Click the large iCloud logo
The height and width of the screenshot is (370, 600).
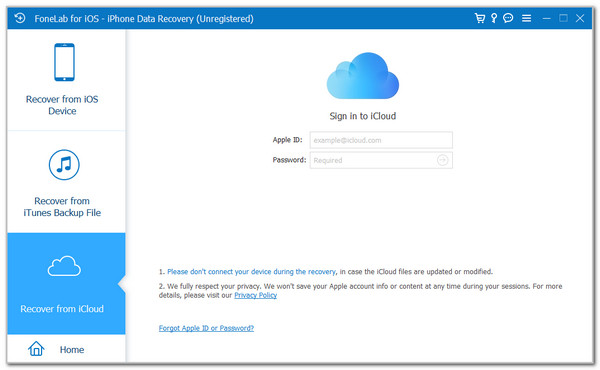tap(362, 75)
